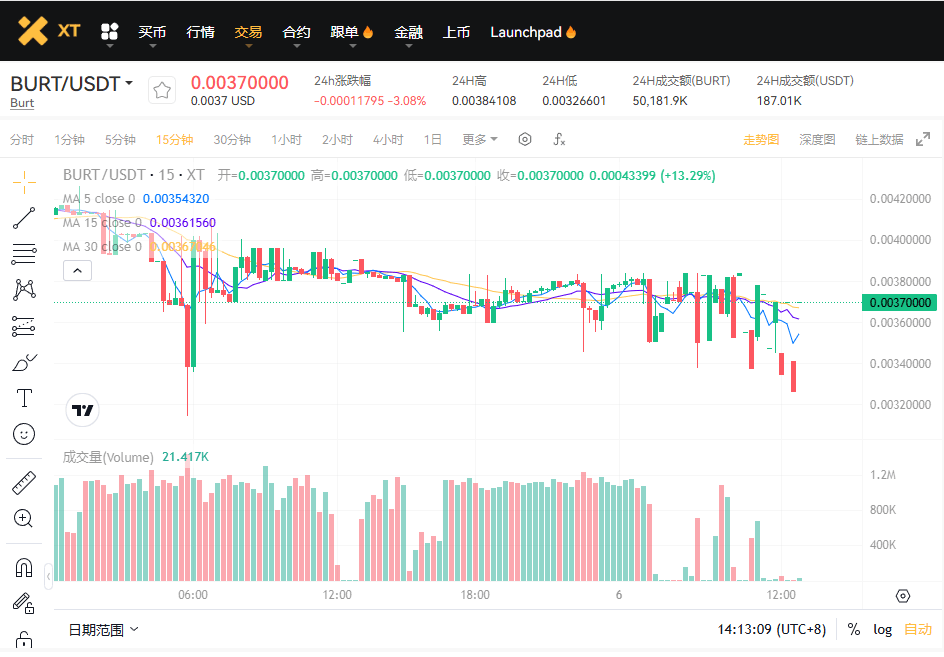Screen dimensions: 944x657
Task: Collapse the indicator legend chevron
Action: tap(77, 270)
